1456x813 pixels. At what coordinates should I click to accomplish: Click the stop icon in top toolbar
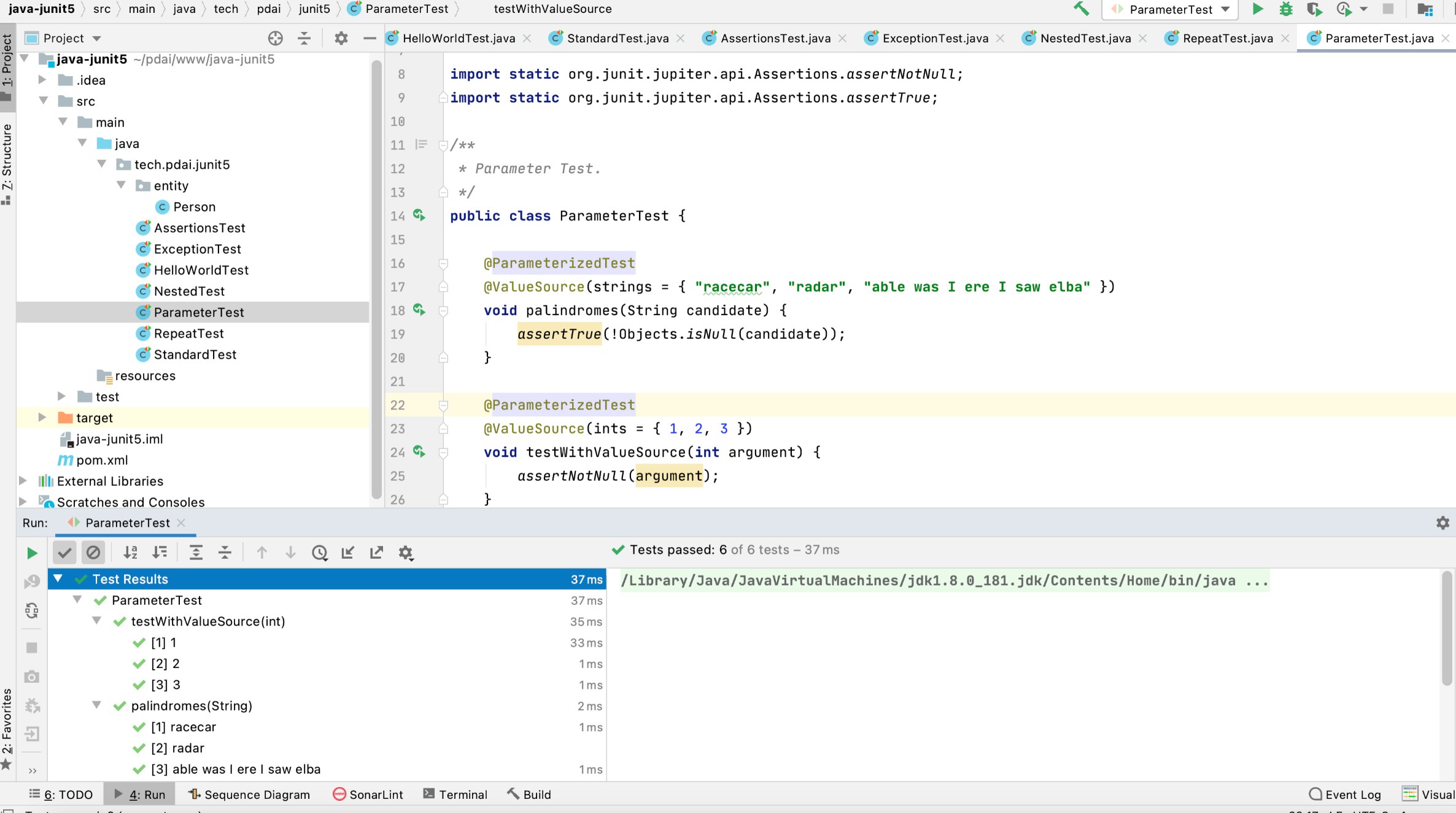click(x=1388, y=9)
